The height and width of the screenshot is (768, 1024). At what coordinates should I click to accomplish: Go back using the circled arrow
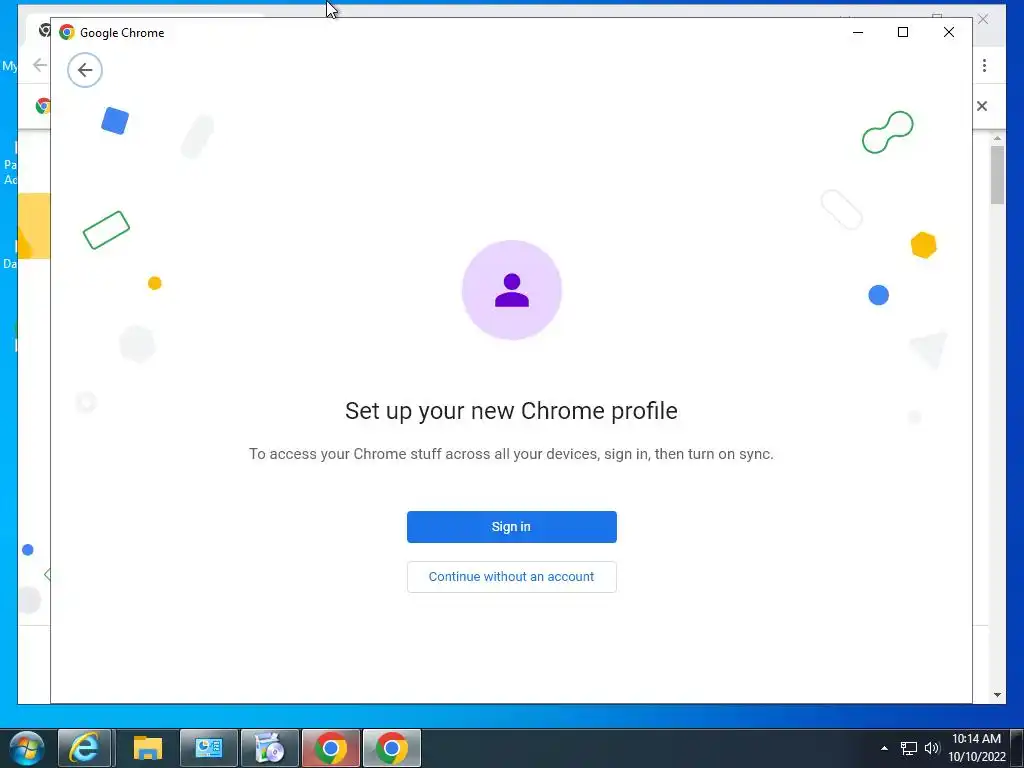85,70
